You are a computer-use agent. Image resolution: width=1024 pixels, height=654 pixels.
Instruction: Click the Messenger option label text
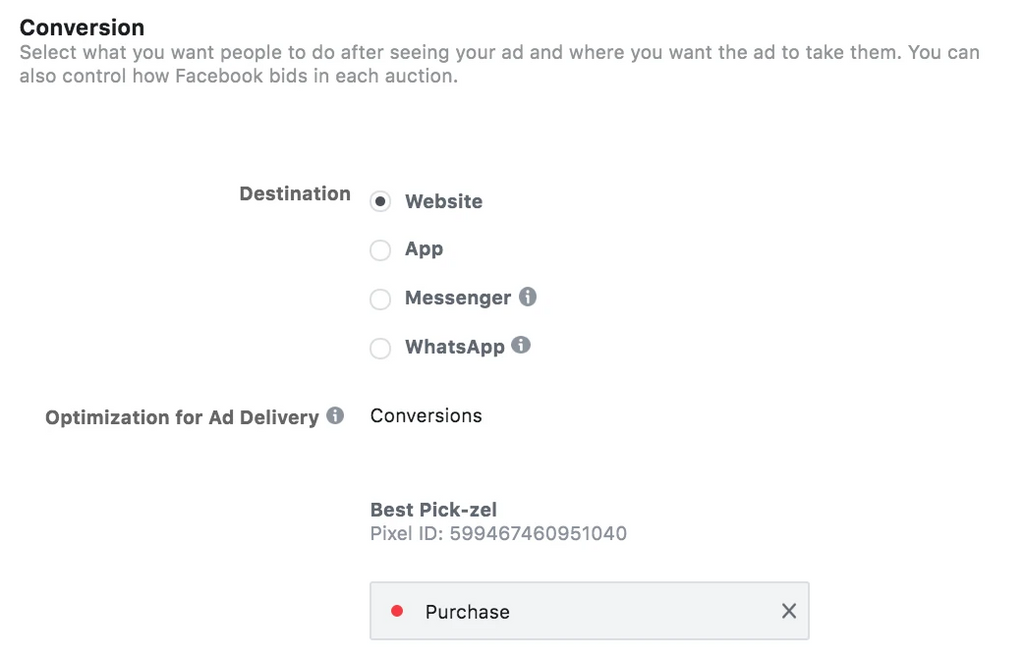pos(458,298)
